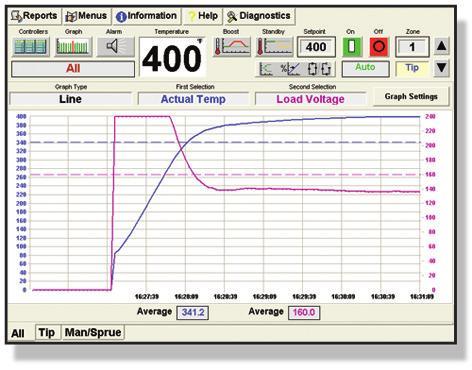
Task: Open the Help menu
Action: [202, 16]
